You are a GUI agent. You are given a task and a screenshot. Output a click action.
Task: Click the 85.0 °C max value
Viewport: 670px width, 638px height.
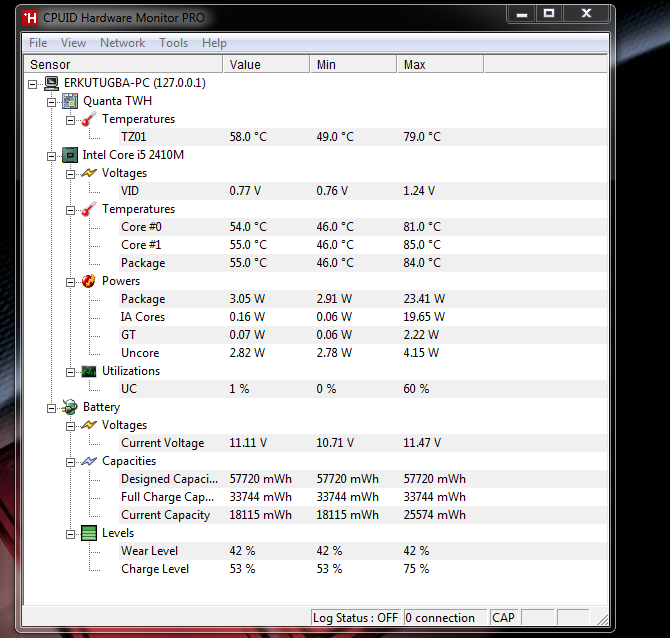[x=422, y=245]
